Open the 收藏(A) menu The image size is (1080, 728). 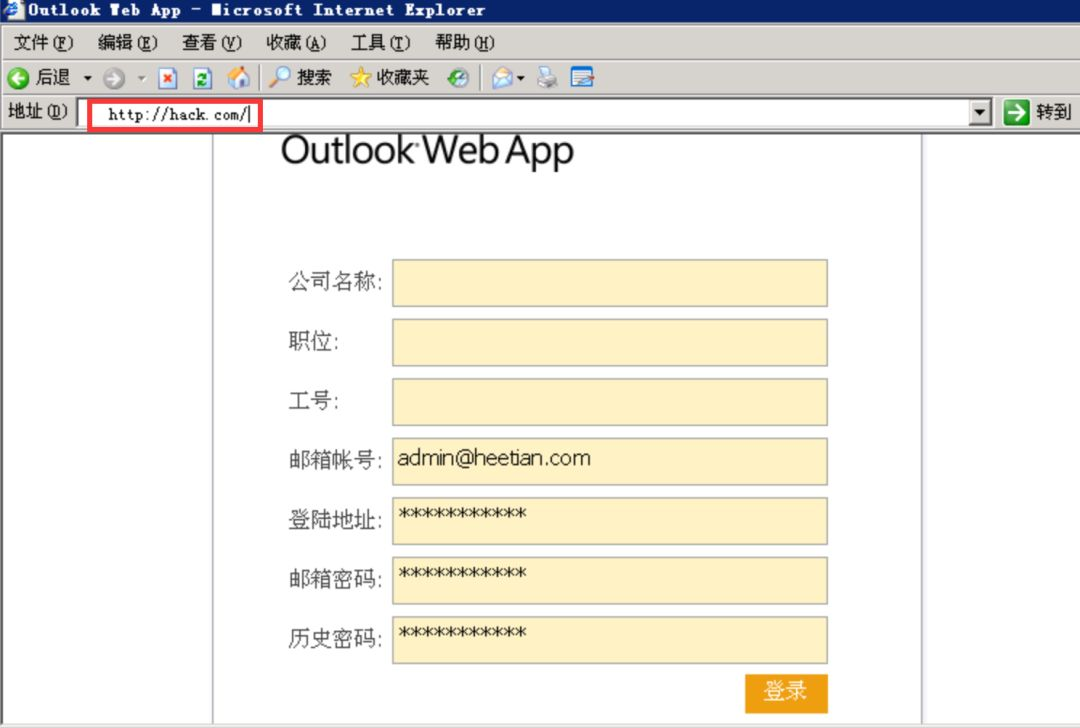[296, 43]
